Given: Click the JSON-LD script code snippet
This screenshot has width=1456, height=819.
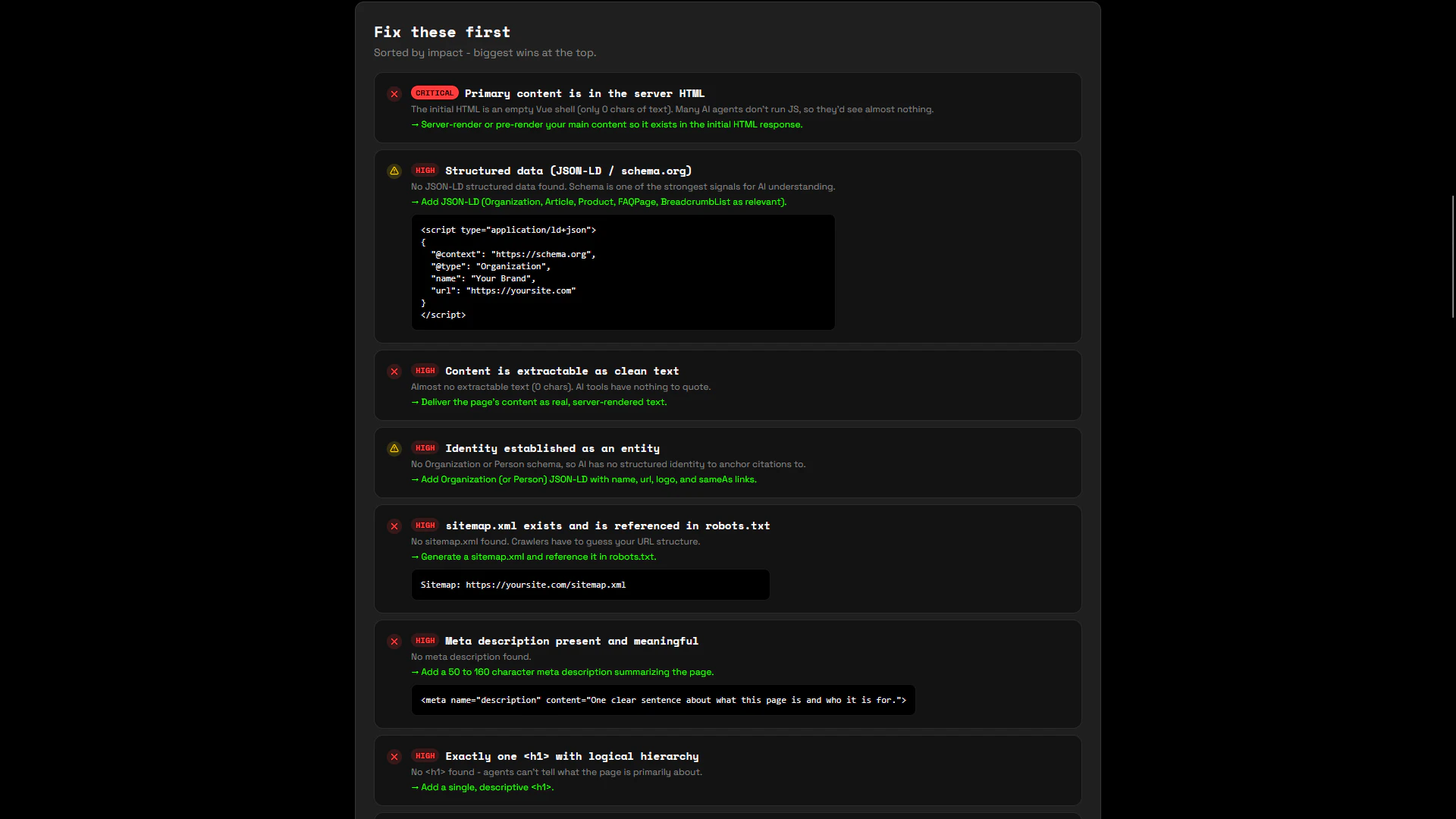Looking at the screenshot, I should (623, 272).
